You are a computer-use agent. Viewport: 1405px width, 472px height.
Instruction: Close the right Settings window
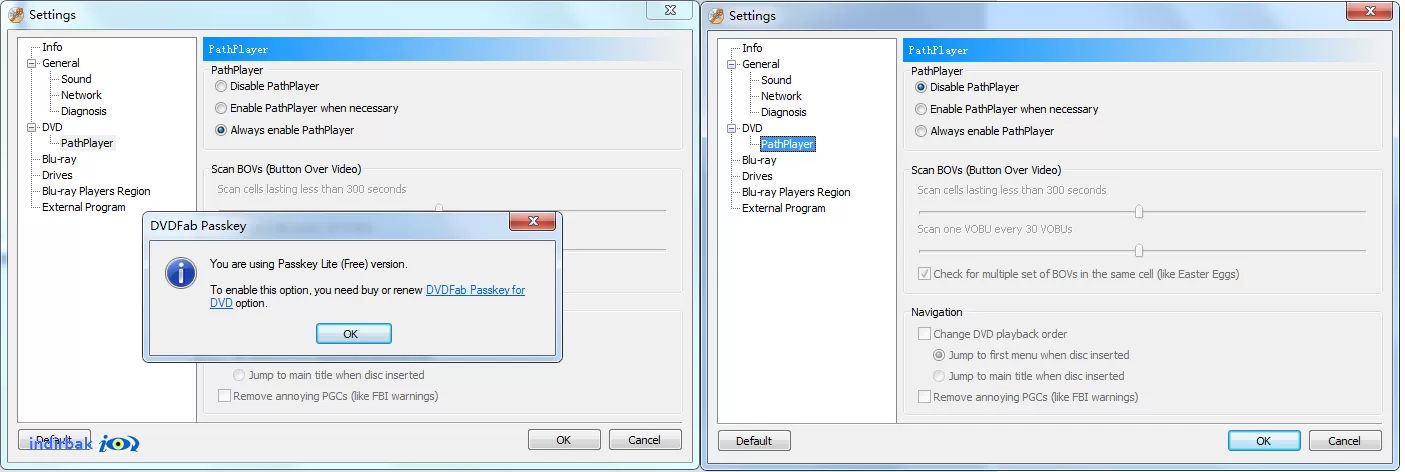[1371, 11]
